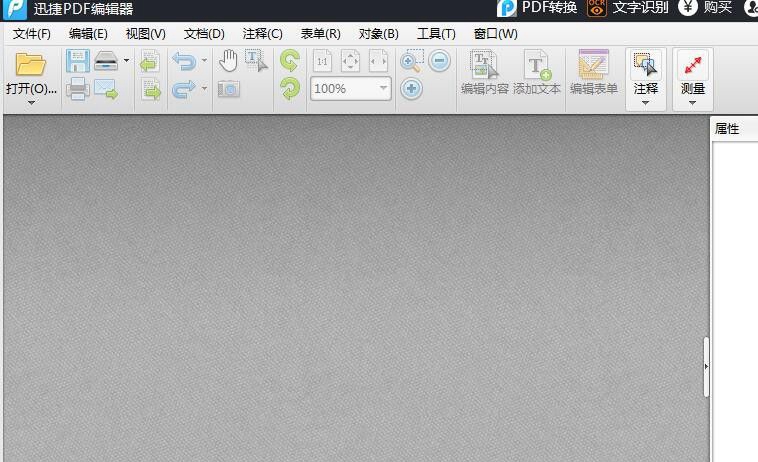Click the Measure (测量) toolbar icon

click(x=693, y=65)
